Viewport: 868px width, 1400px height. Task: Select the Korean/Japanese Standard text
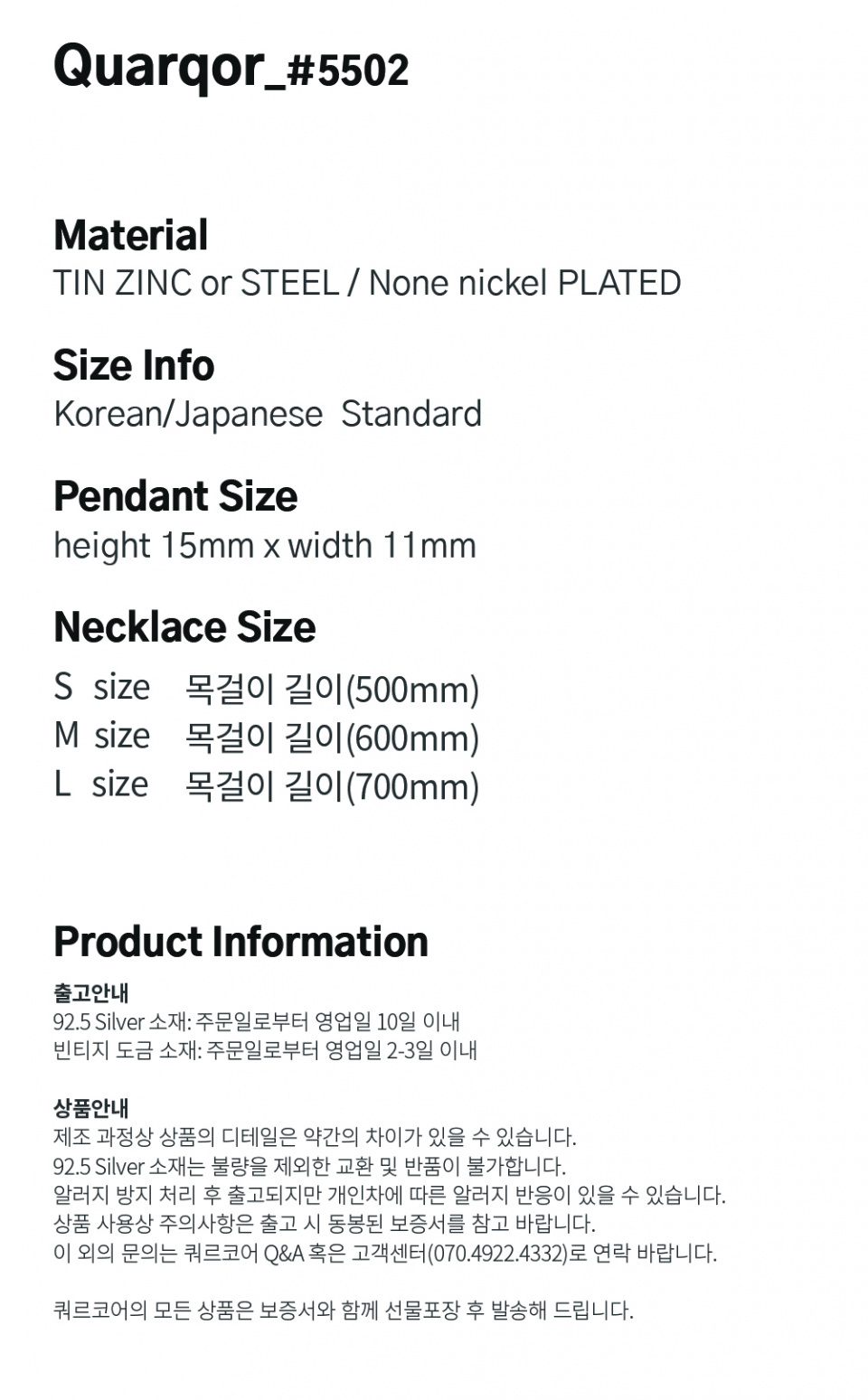click(x=268, y=414)
